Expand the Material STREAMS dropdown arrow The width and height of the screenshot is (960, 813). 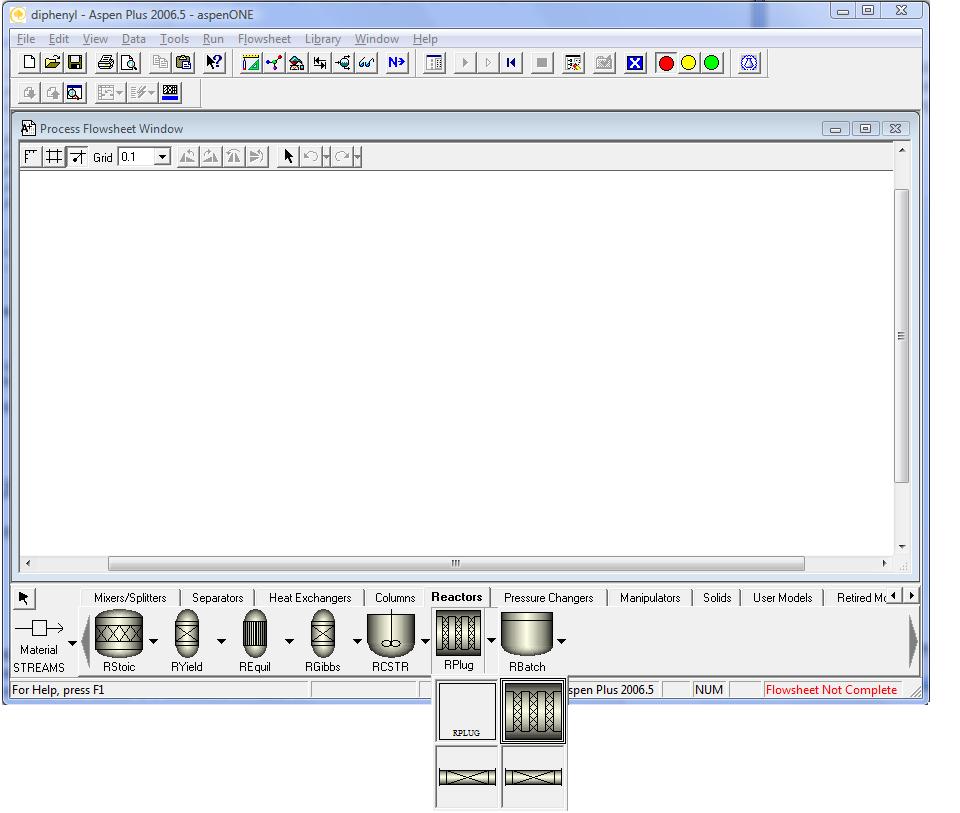click(72, 643)
